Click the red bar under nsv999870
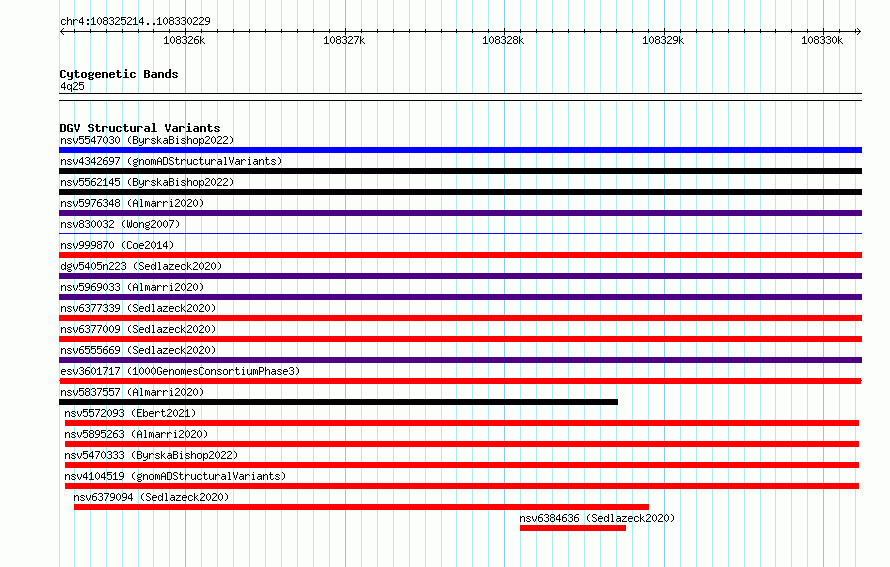 tap(460, 255)
